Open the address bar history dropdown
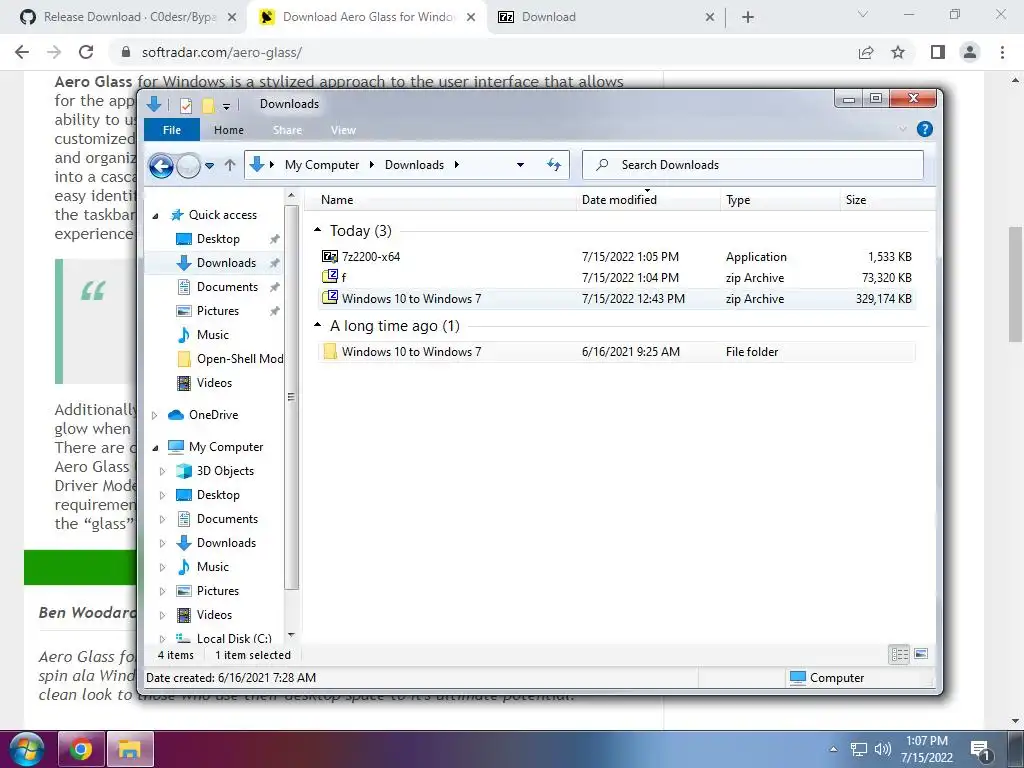The height and width of the screenshot is (768, 1024). click(520, 165)
